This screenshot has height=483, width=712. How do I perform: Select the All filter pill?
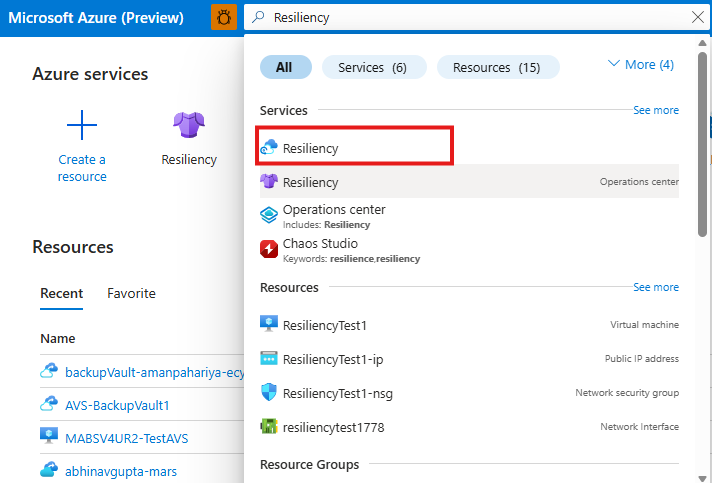285,67
